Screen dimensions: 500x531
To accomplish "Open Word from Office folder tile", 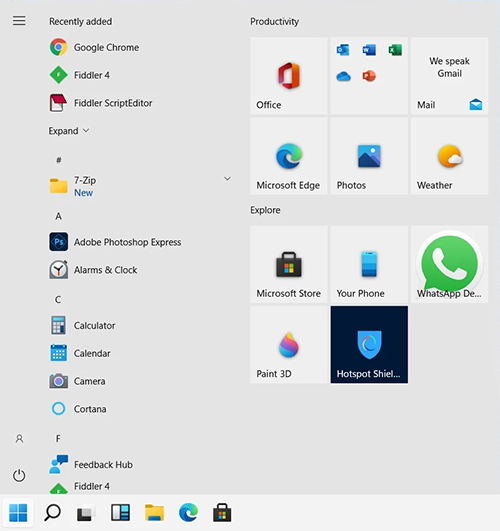I will (x=369, y=50).
